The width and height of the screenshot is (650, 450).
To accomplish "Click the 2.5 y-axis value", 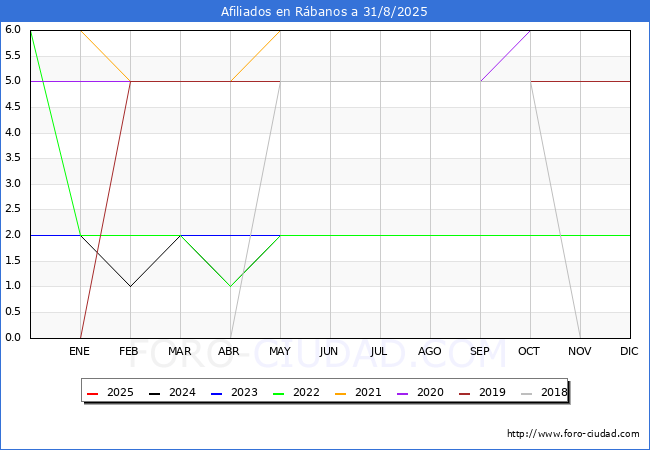I will click(13, 208).
